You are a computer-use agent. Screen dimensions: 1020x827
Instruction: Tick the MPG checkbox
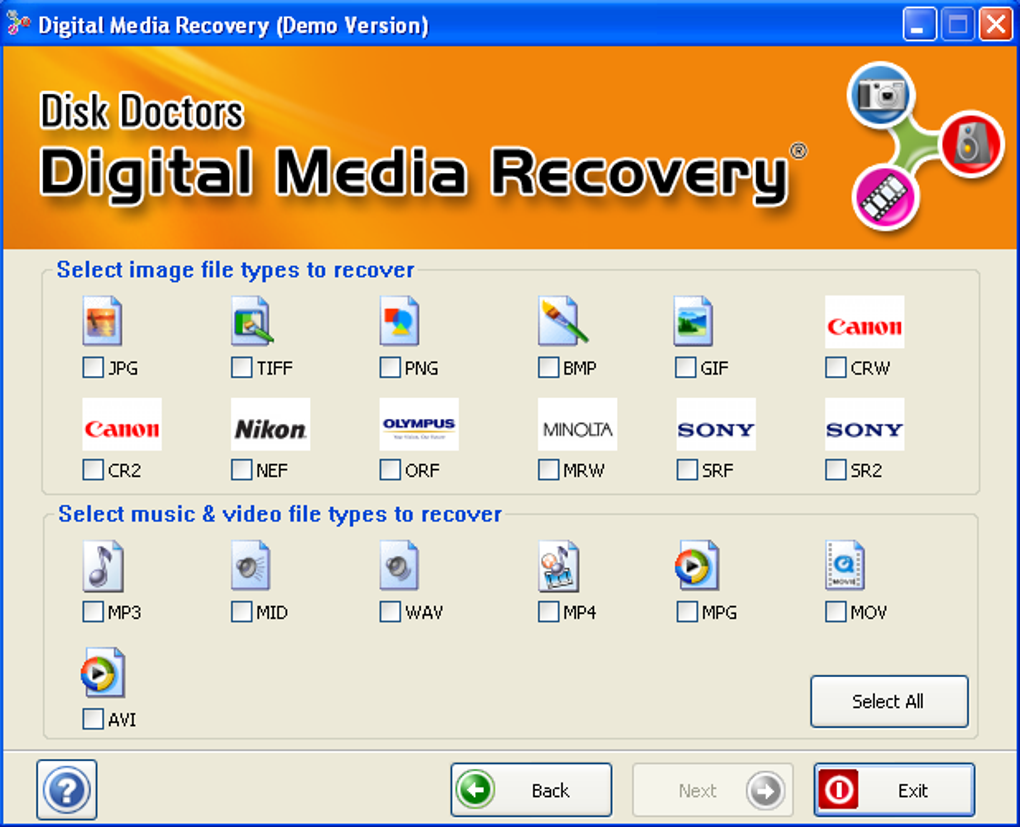(x=687, y=612)
